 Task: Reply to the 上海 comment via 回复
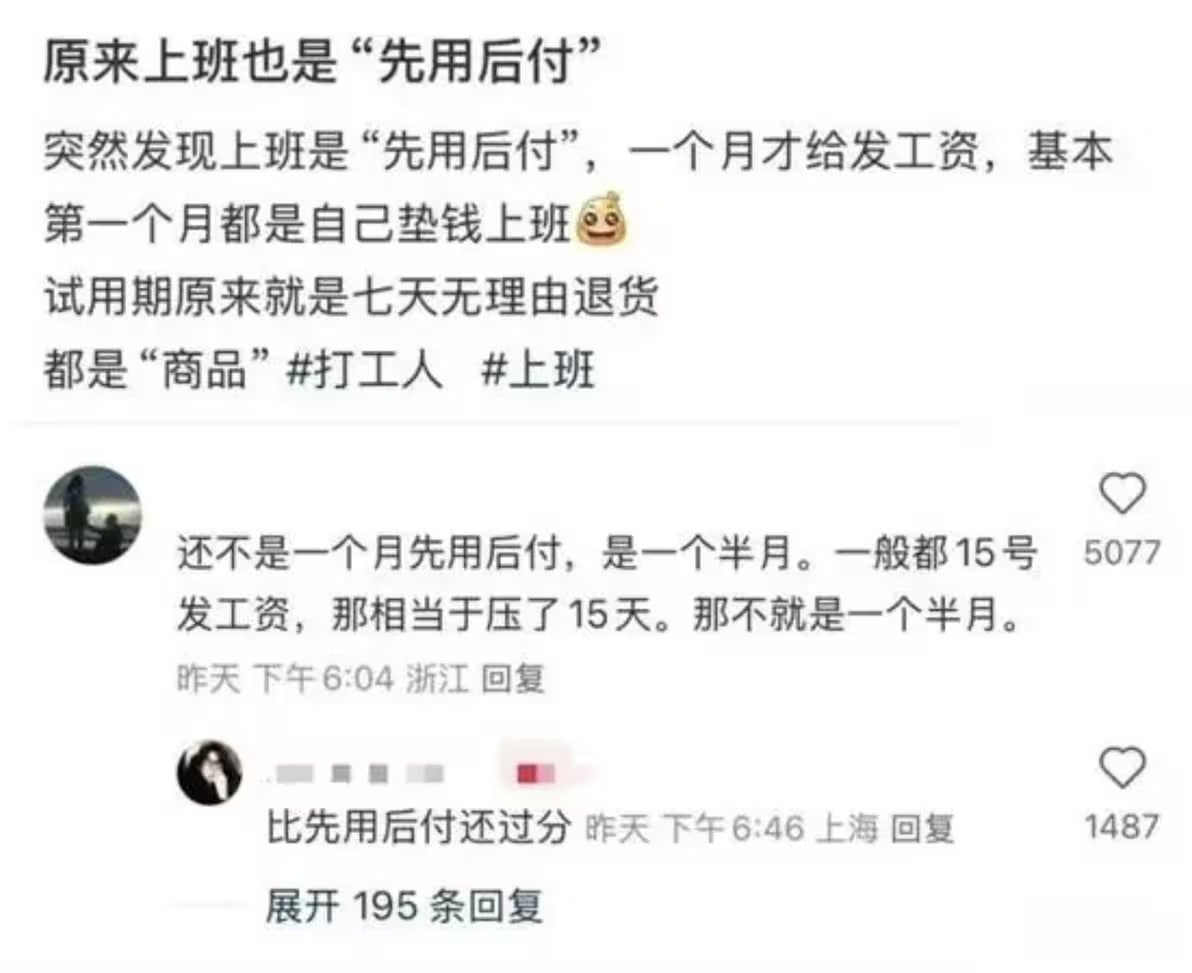922,828
